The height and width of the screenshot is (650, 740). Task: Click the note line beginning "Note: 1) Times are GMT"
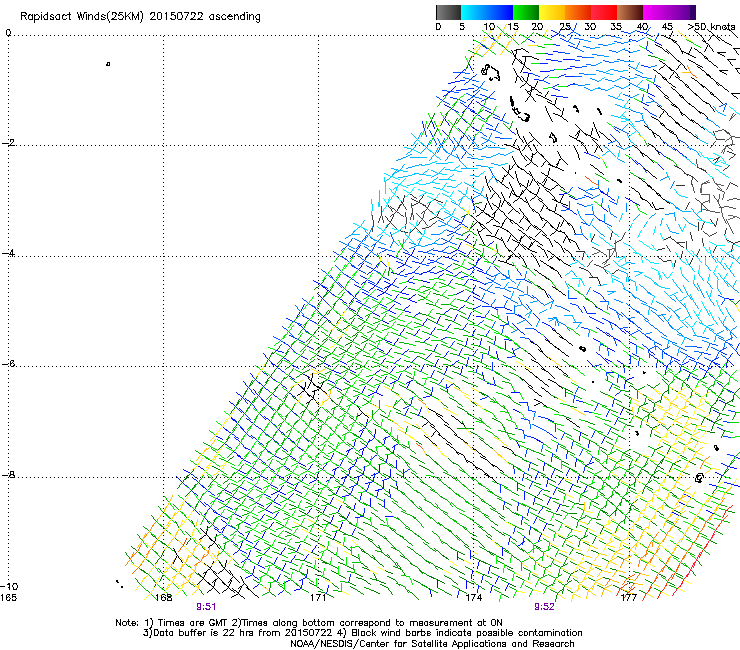point(309,623)
